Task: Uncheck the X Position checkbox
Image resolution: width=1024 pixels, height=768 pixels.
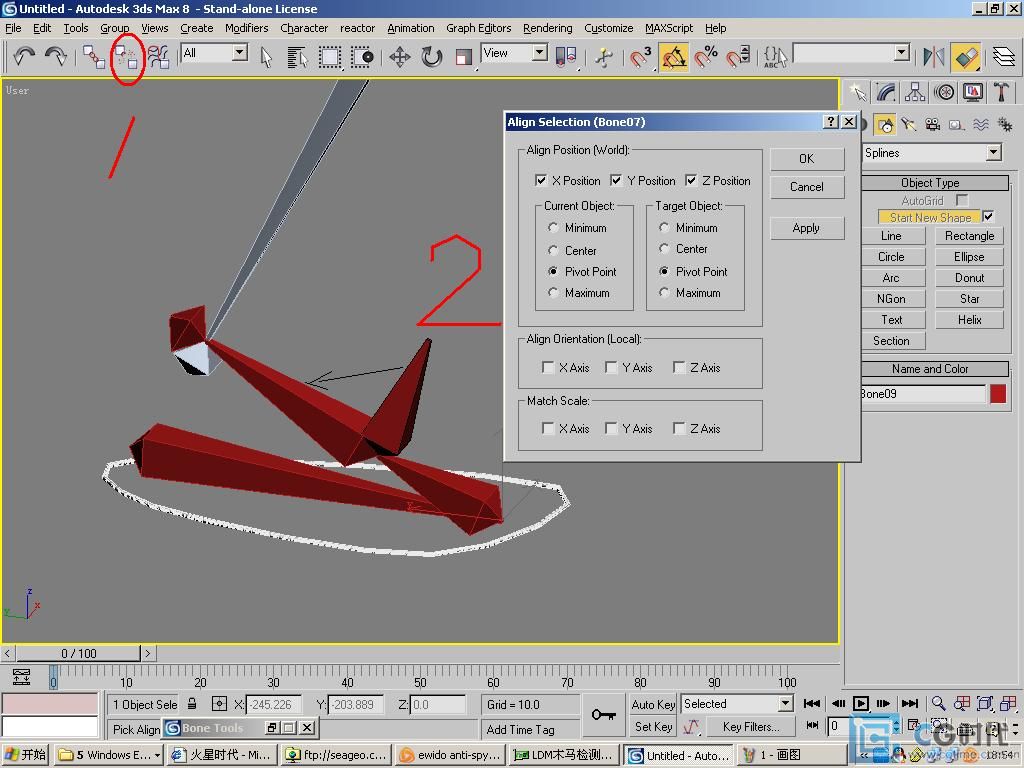Action: coord(541,180)
